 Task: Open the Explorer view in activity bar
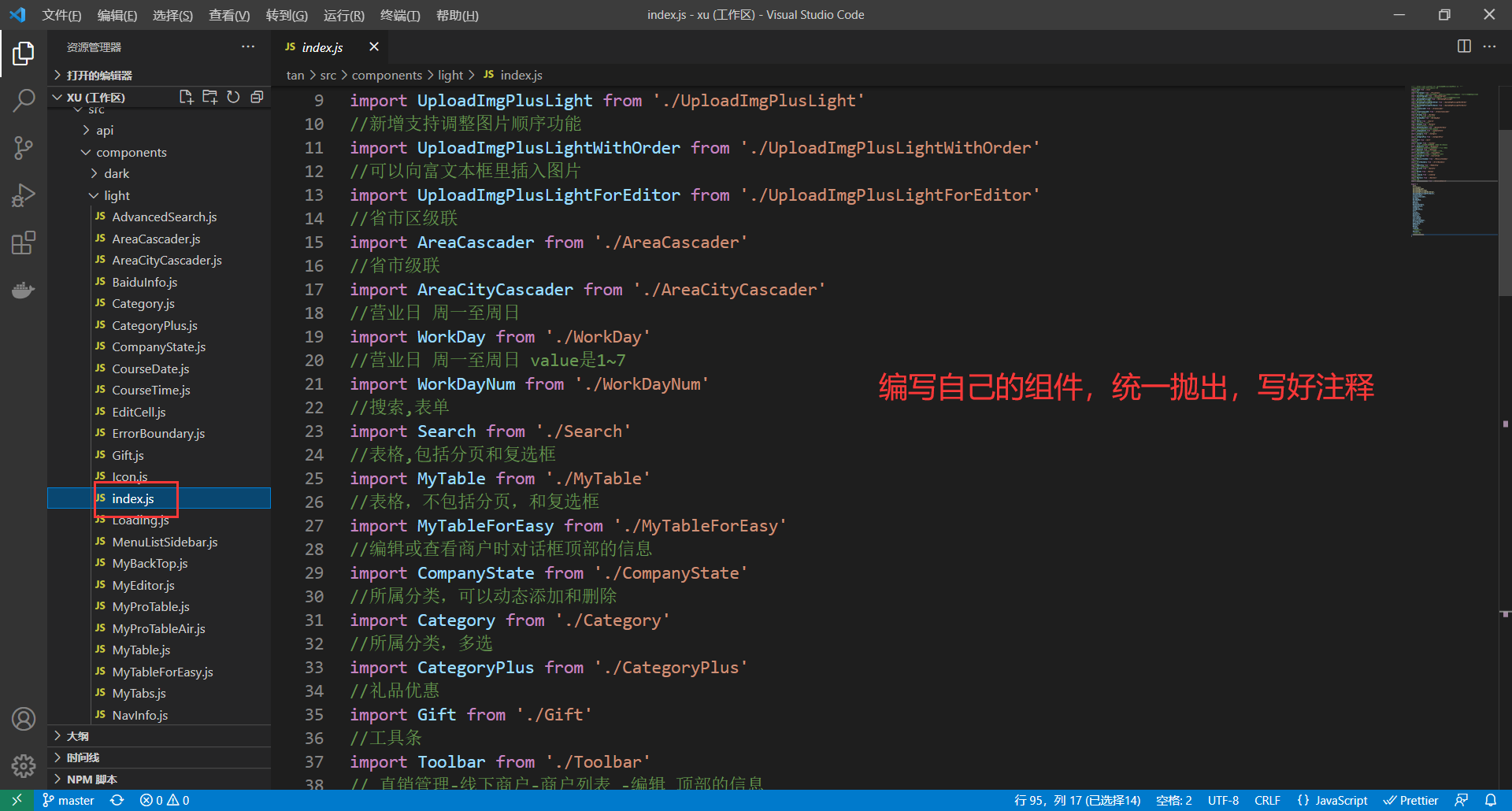[x=24, y=54]
